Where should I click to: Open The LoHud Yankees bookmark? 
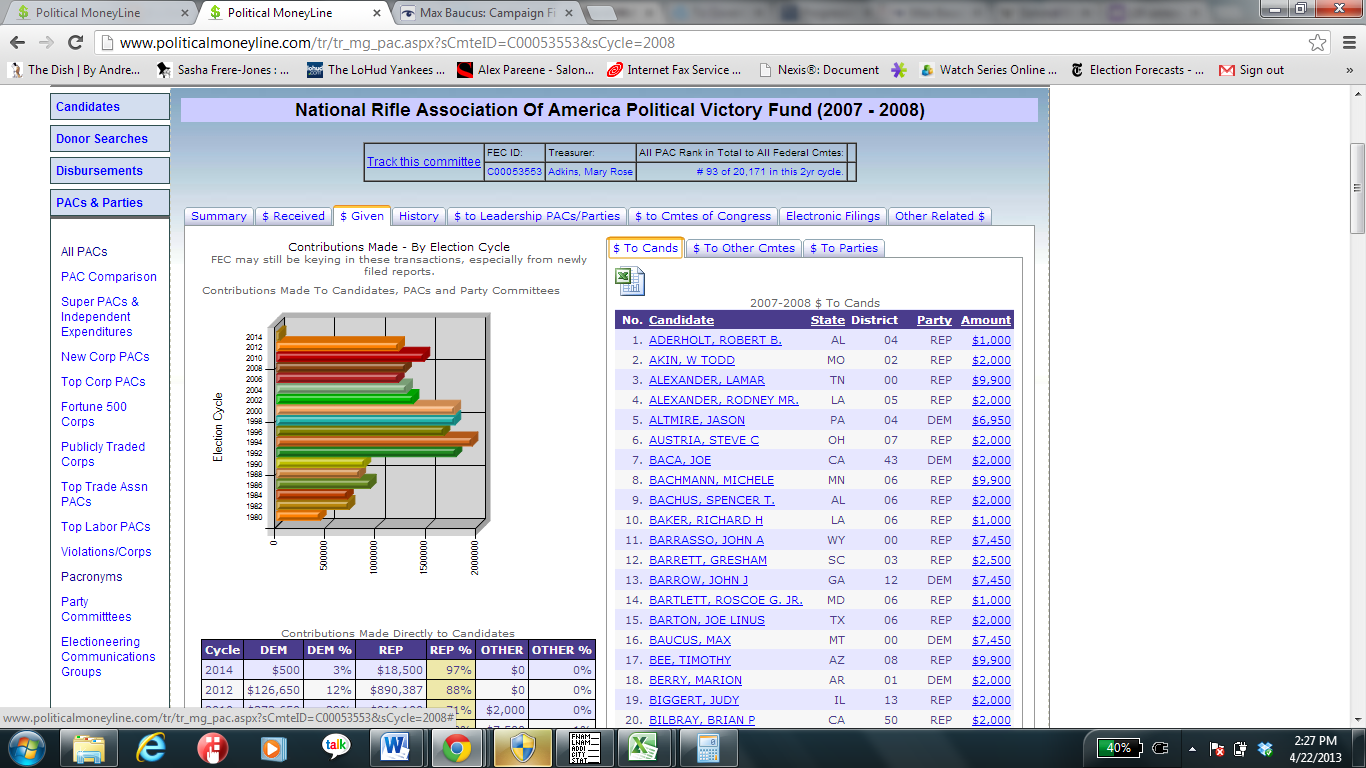376,70
